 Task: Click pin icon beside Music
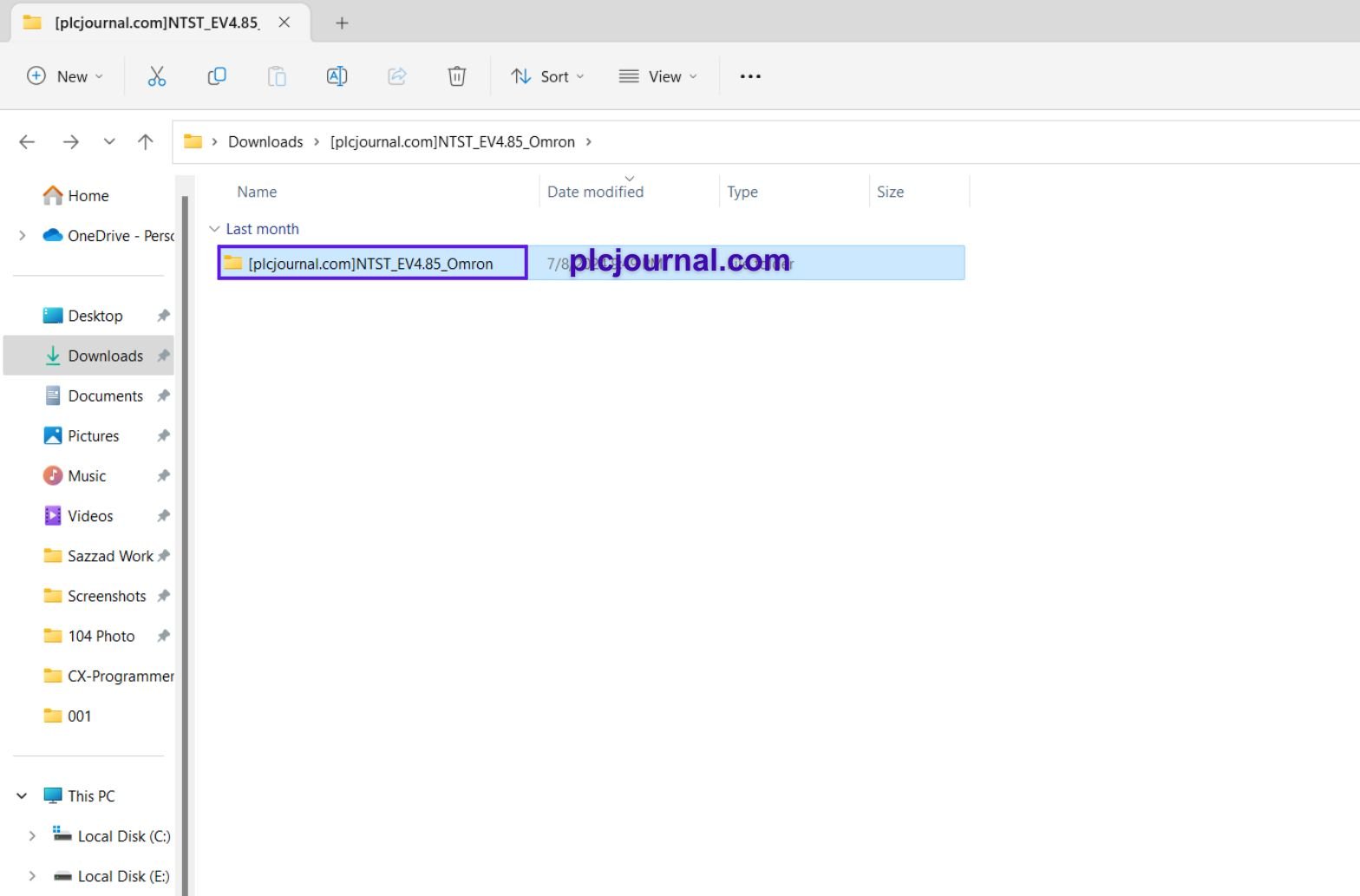pos(163,475)
